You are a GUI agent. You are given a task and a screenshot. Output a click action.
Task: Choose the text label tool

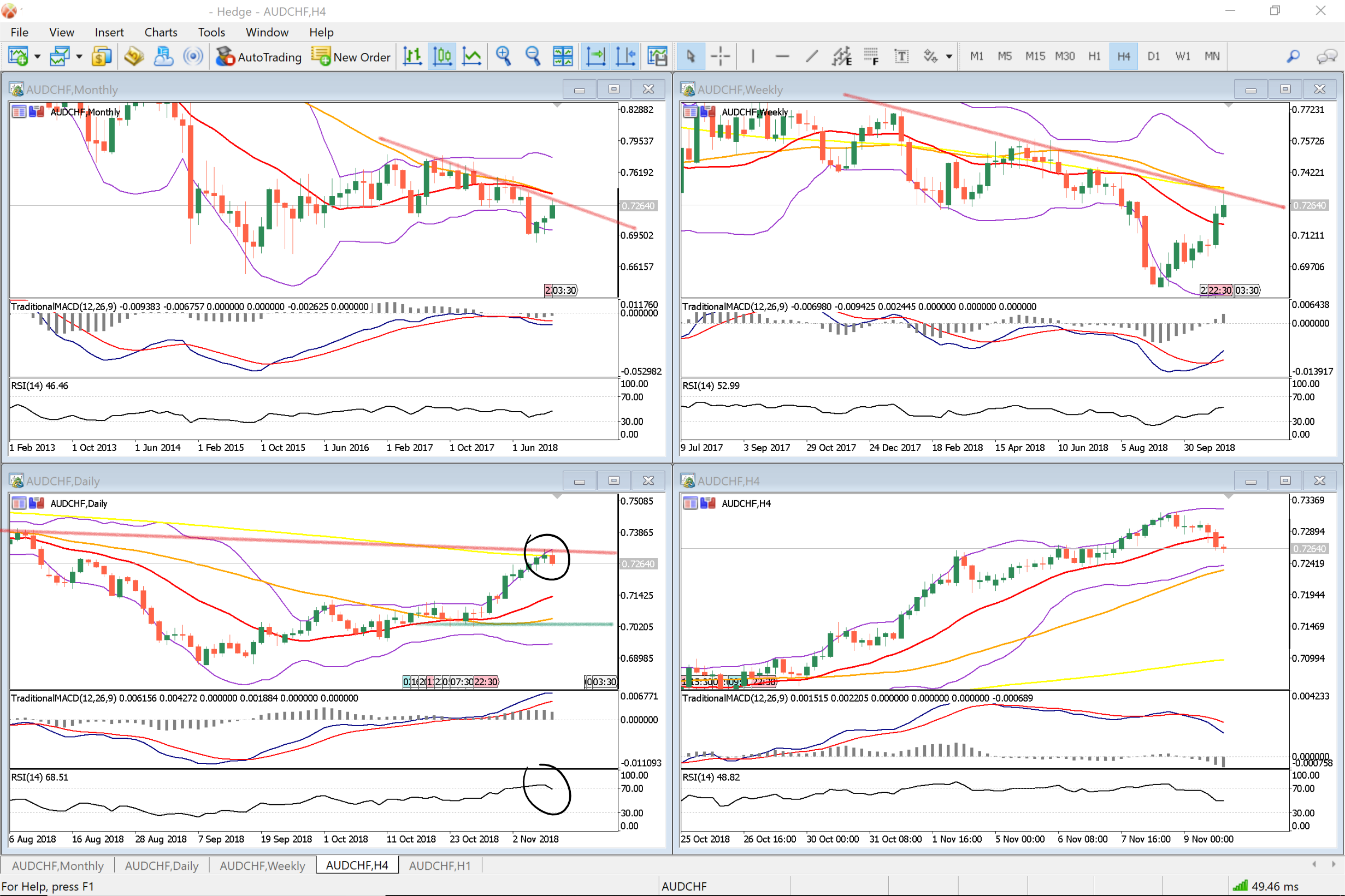coord(901,56)
